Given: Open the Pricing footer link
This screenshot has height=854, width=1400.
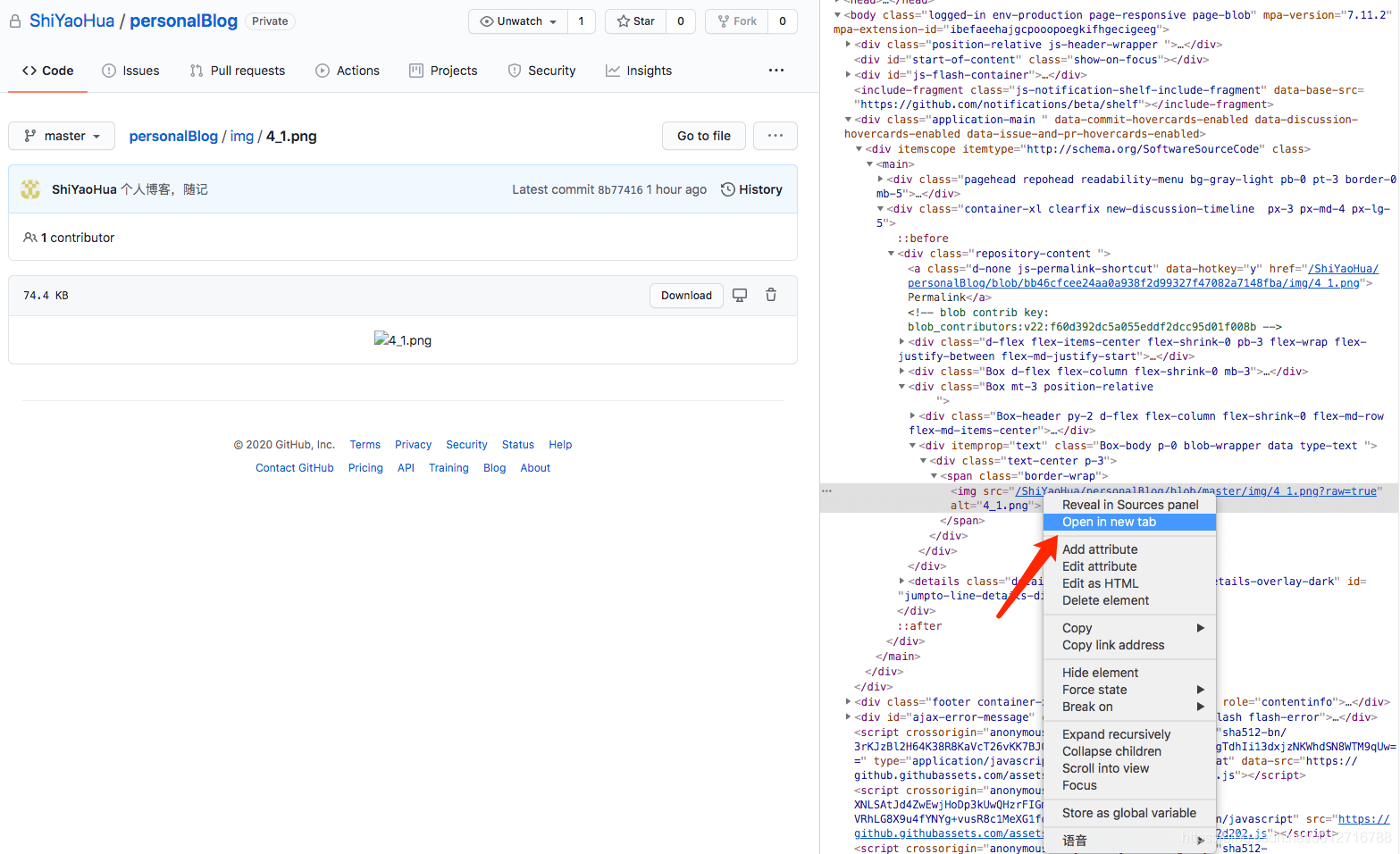Looking at the screenshot, I should coord(365,468).
